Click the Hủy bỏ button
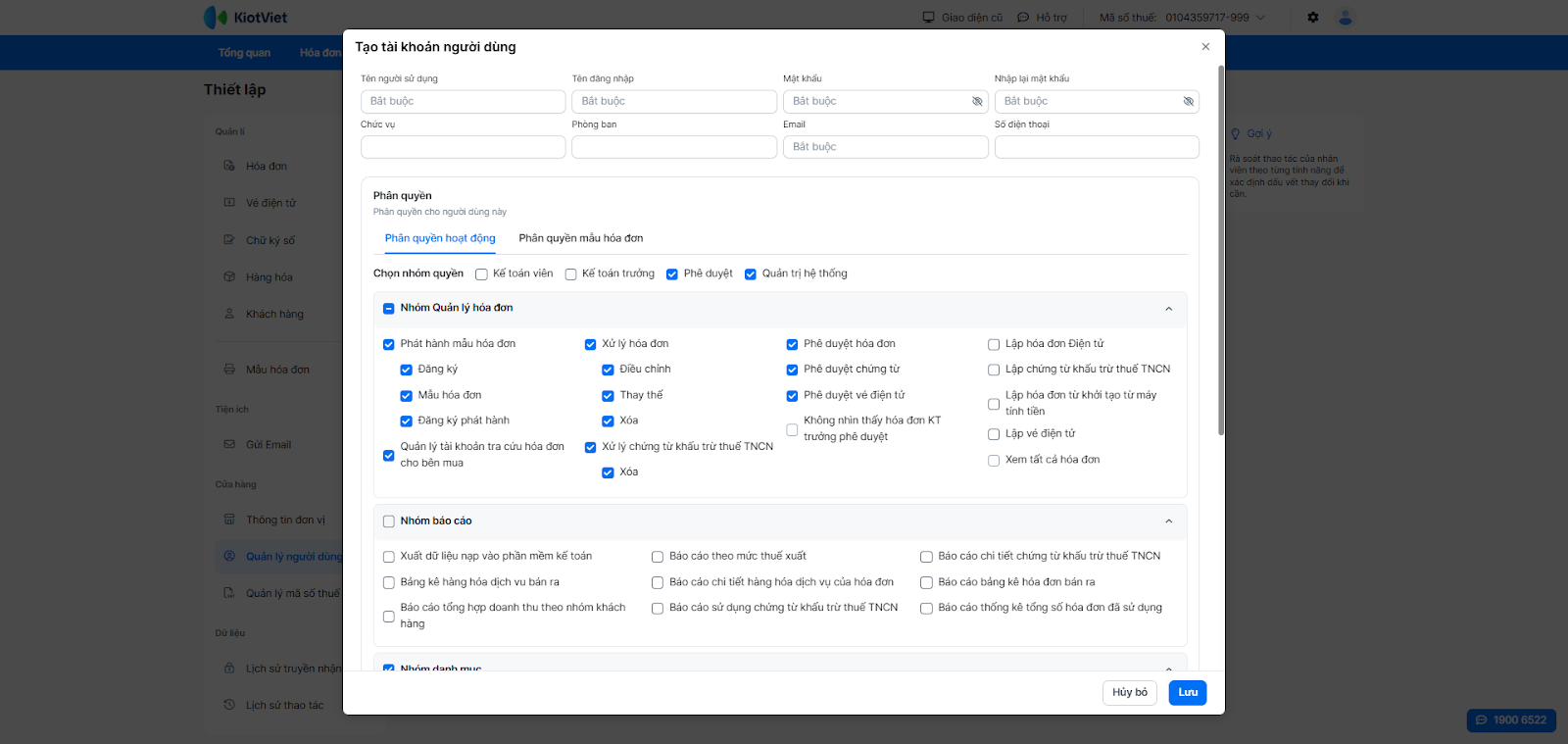 click(1130, 692)
